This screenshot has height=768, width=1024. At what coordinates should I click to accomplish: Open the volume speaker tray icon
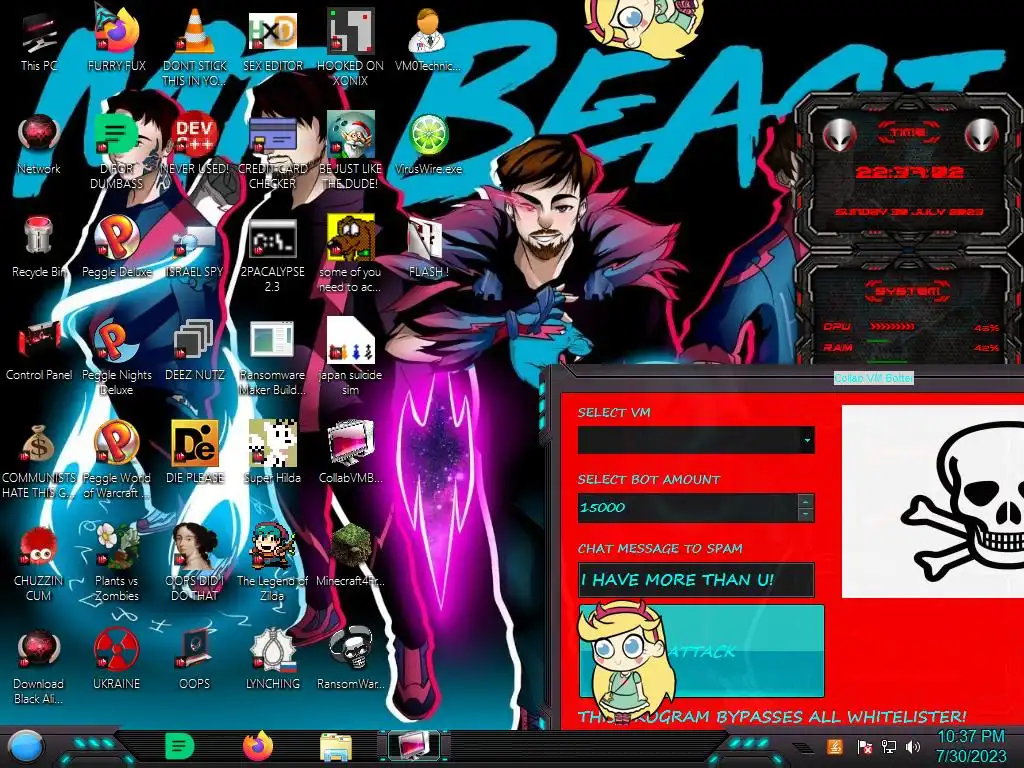click(913, 747)
